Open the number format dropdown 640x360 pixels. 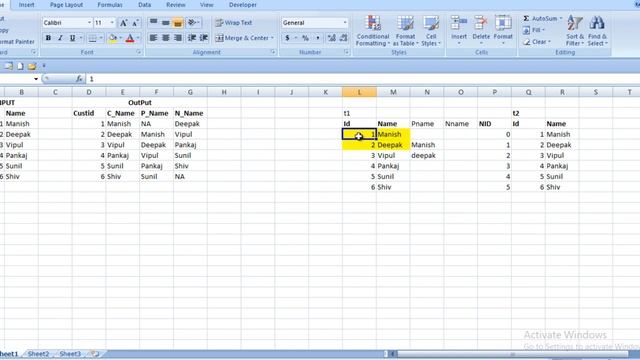coord(345,23)
